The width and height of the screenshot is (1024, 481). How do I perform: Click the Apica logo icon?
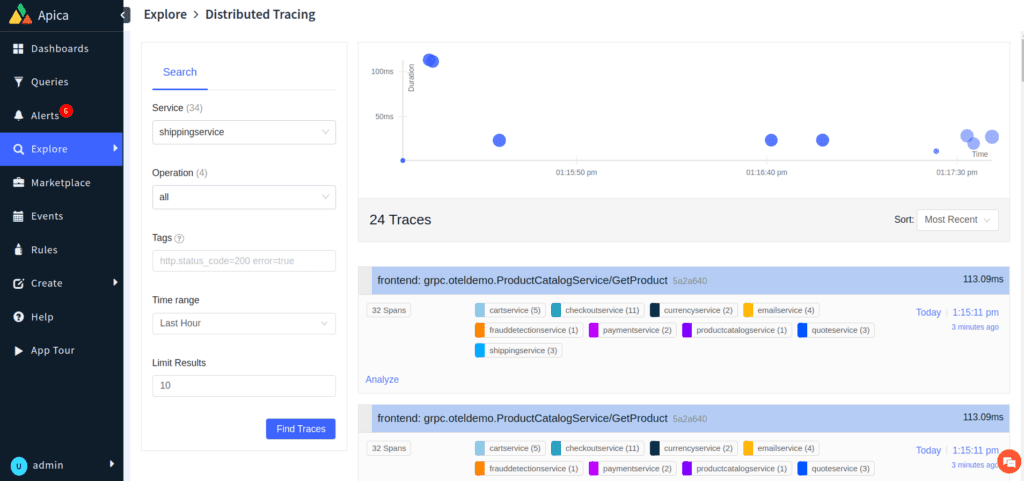coord(20,15)
